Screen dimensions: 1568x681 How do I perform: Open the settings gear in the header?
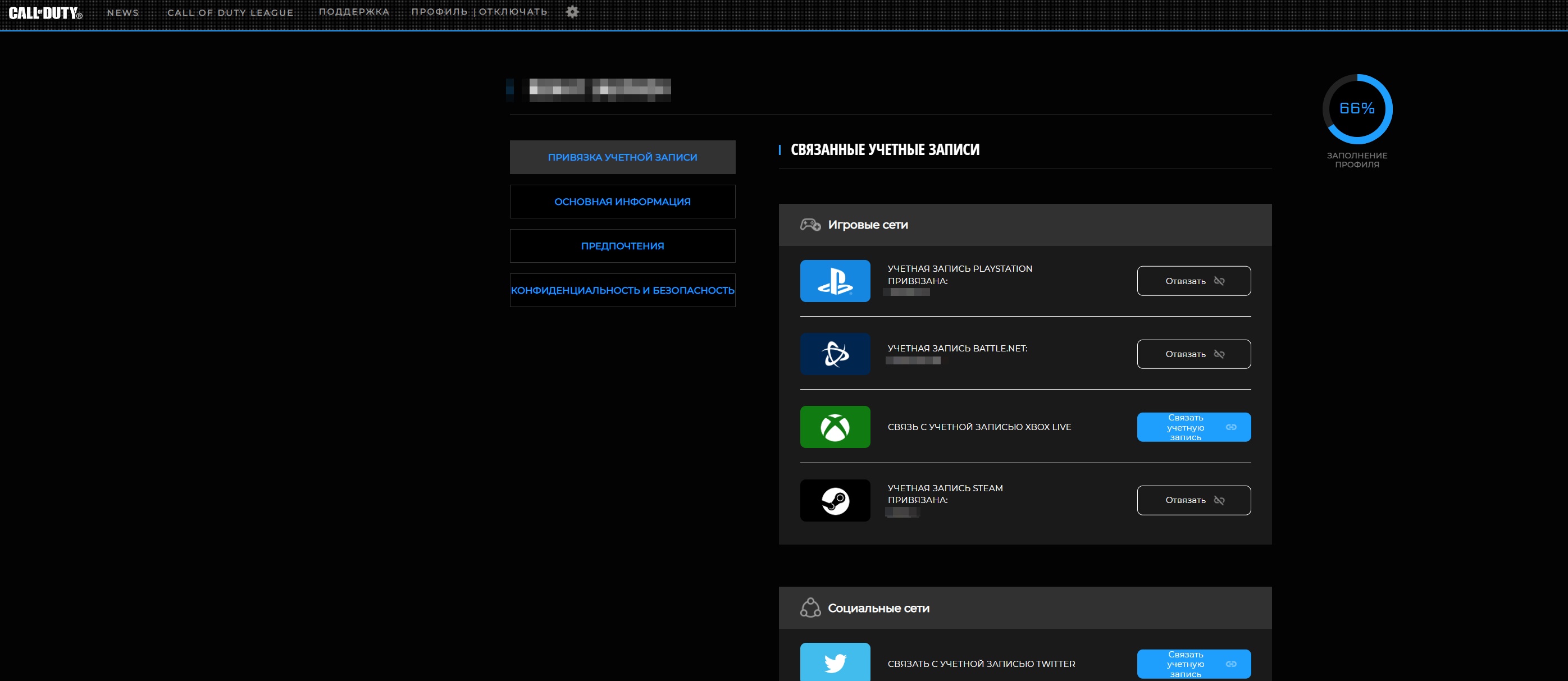[x=572, y=12]
